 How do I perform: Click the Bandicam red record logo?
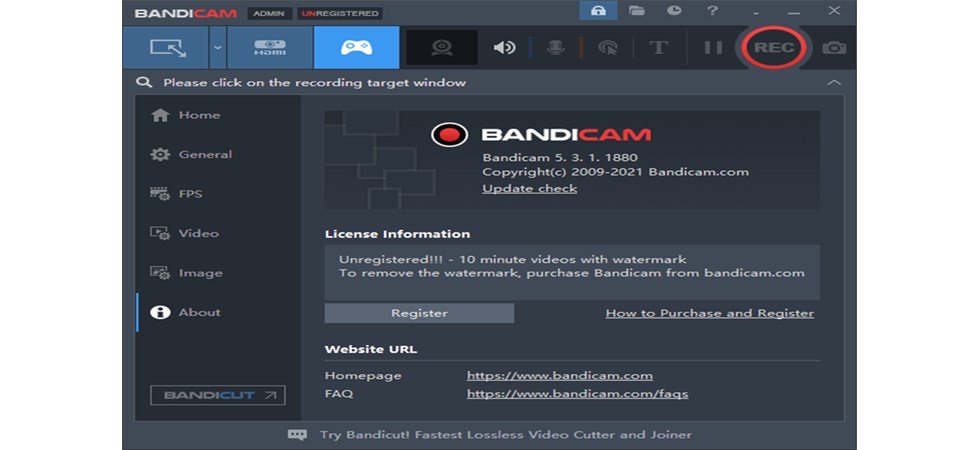coord(449,134)
